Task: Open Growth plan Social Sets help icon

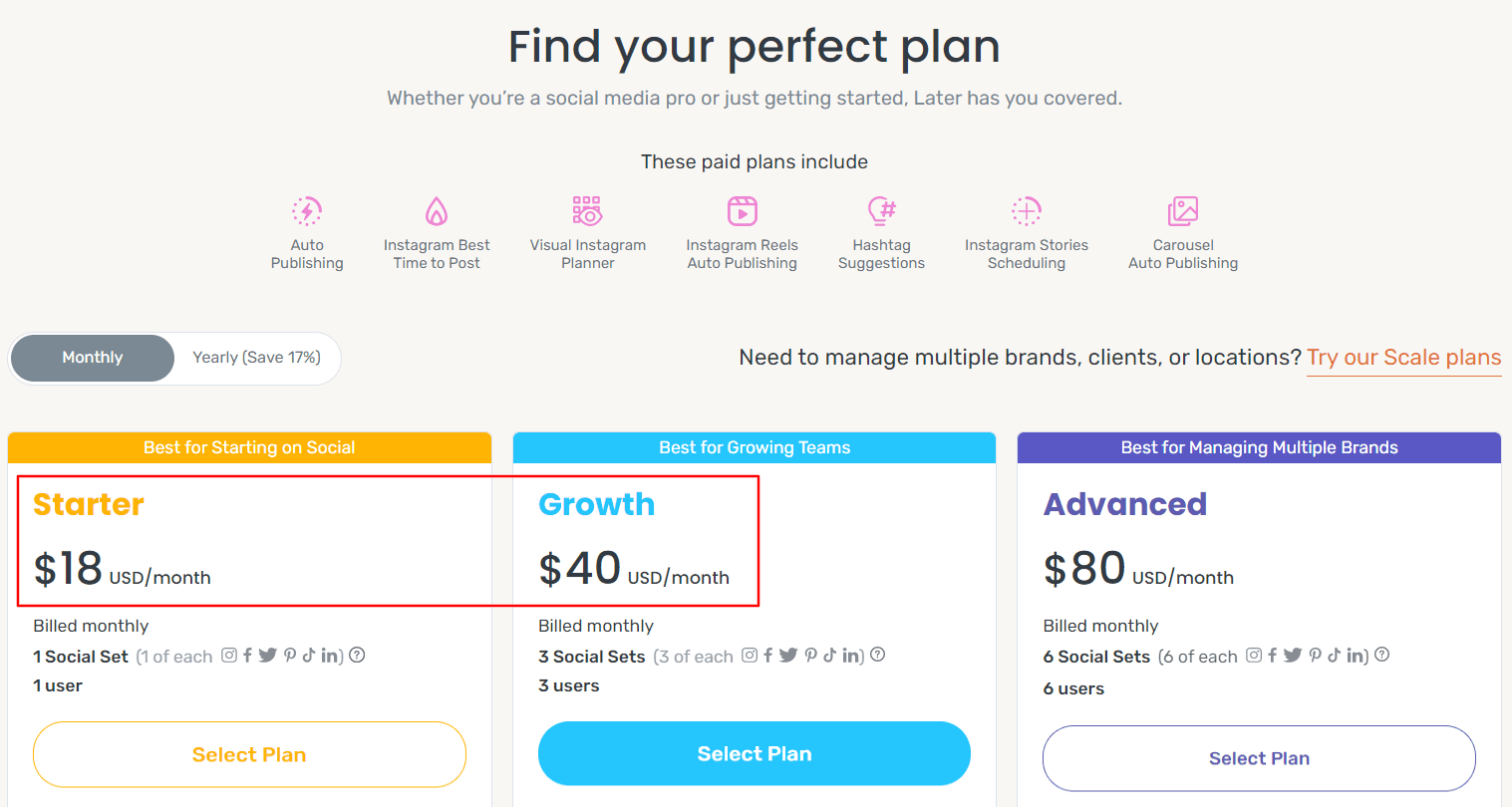Action: click(878, 656)
